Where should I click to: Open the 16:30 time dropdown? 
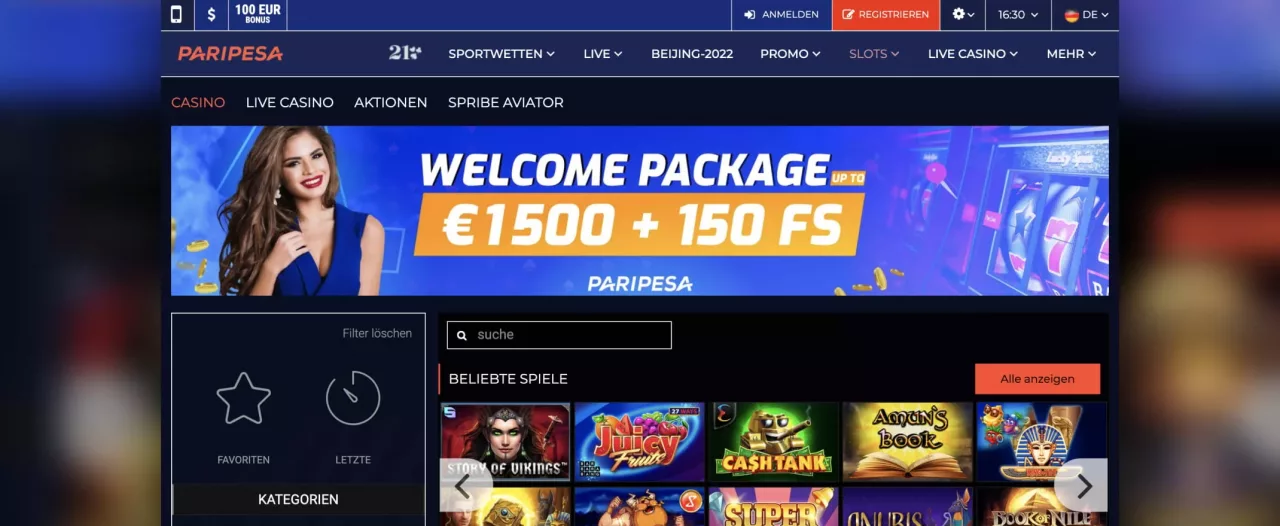coord(1018,15)
